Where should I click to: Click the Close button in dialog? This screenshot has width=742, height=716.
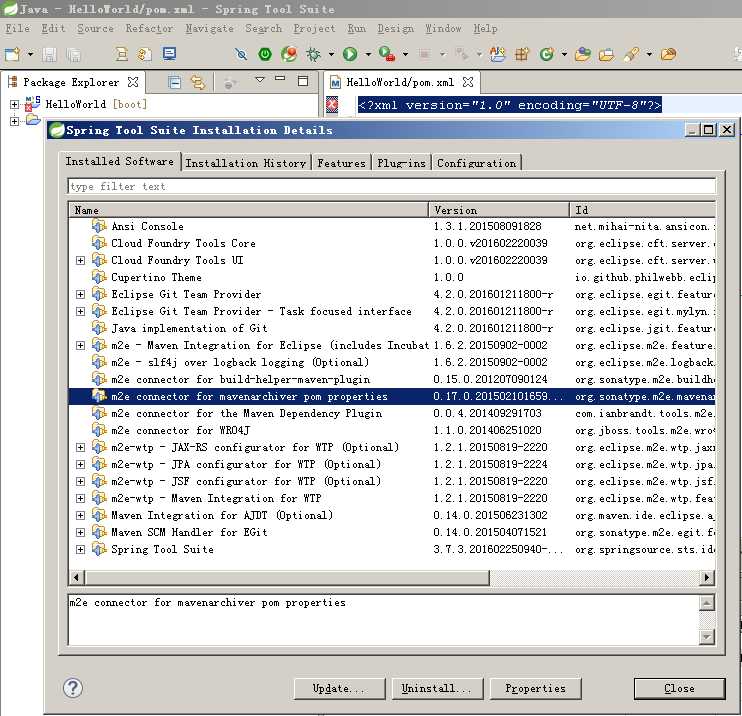pos(679,689)
